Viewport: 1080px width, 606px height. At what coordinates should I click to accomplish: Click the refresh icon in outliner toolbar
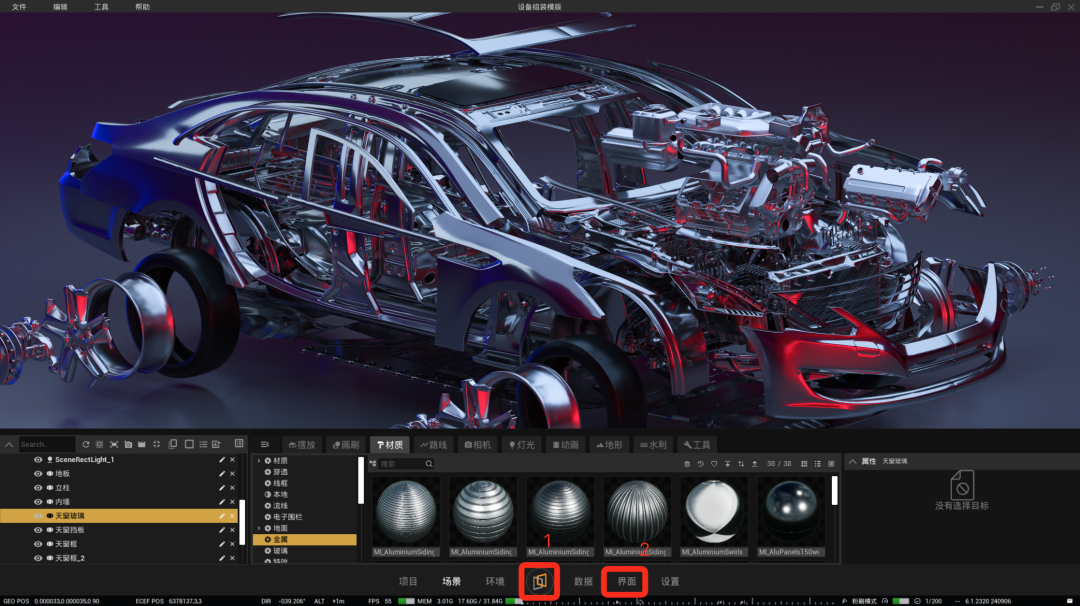[x=86, y=444]
